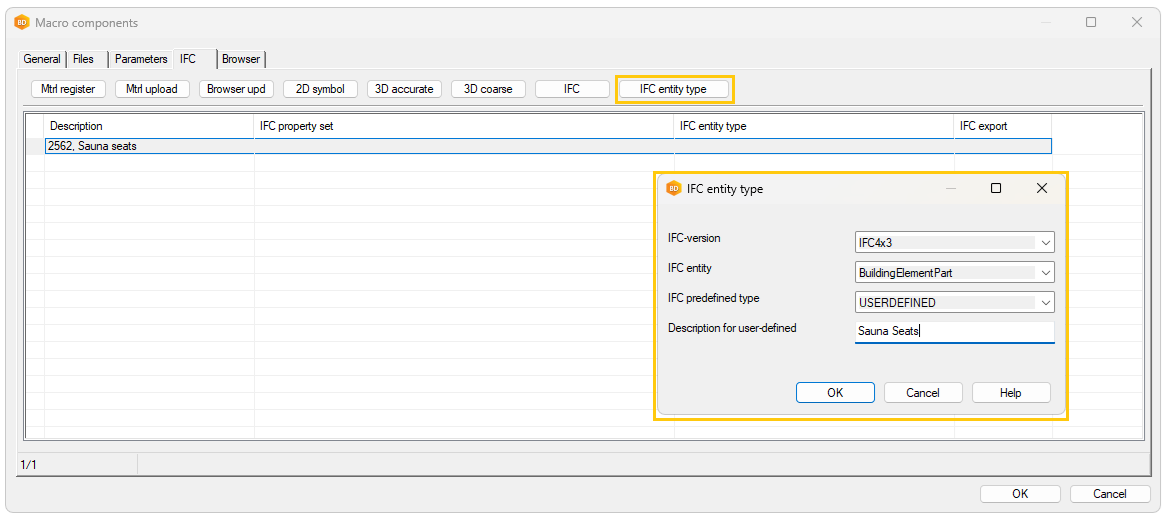Open the 2D symbol option
The width and height of the screenshot is (1167, 522).
tap(320, 89)
